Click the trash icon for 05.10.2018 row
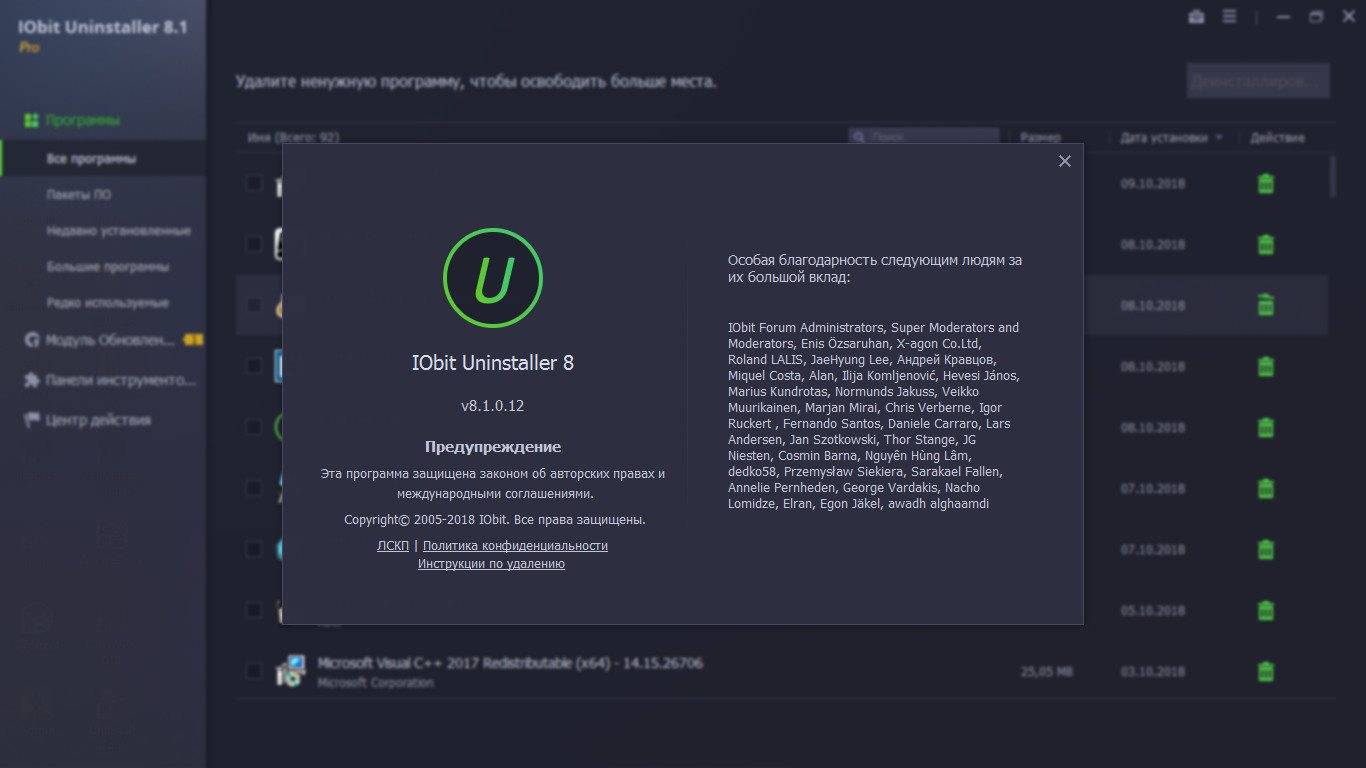Viewport: 1366px width, 768px height. 1265,610
